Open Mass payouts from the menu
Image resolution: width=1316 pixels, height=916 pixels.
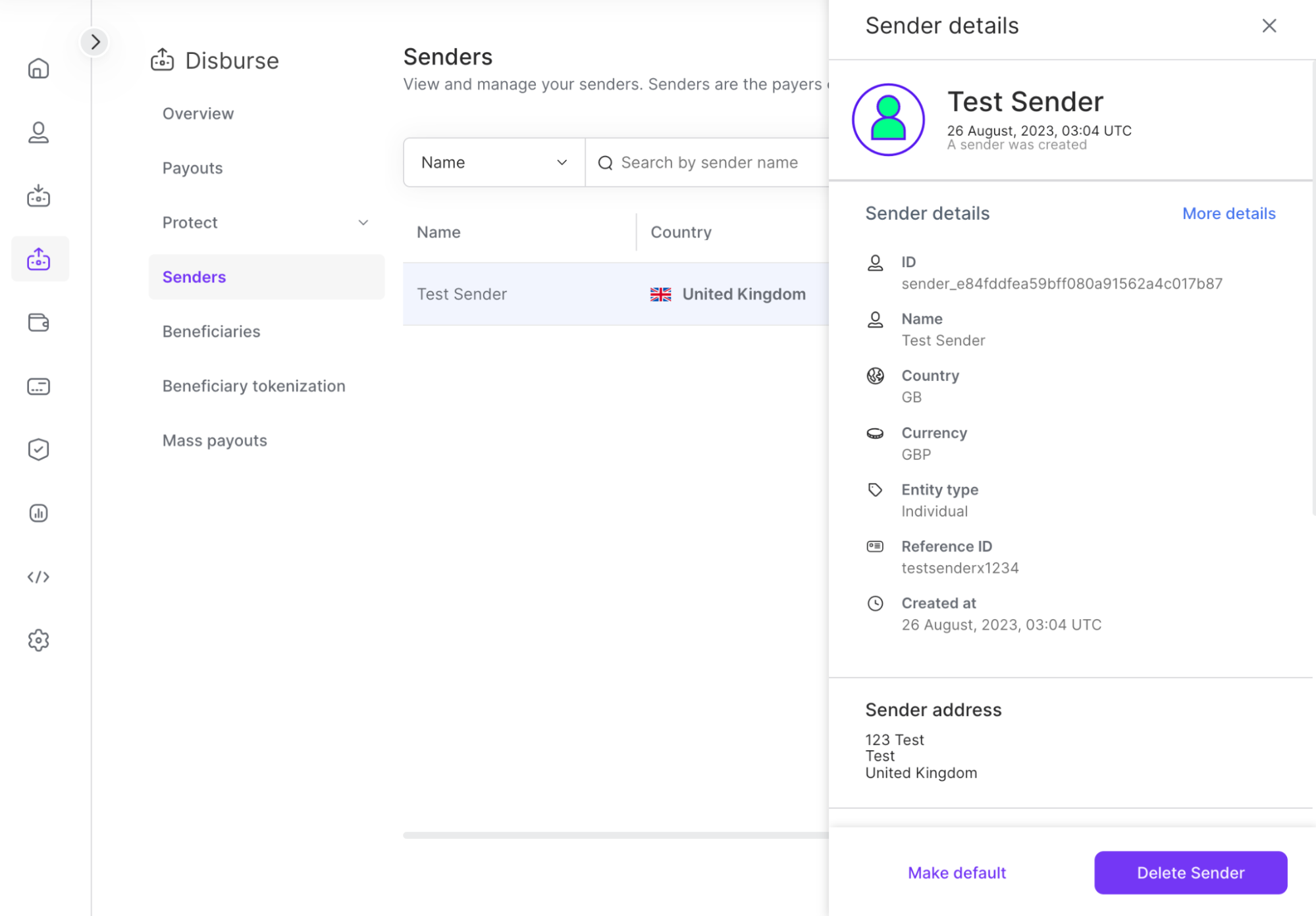(x=214, y=440)
